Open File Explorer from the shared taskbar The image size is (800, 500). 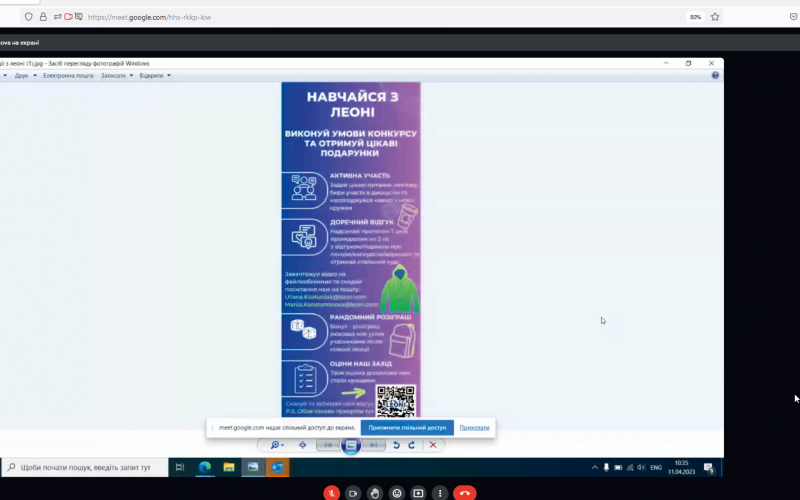(229, 467)
